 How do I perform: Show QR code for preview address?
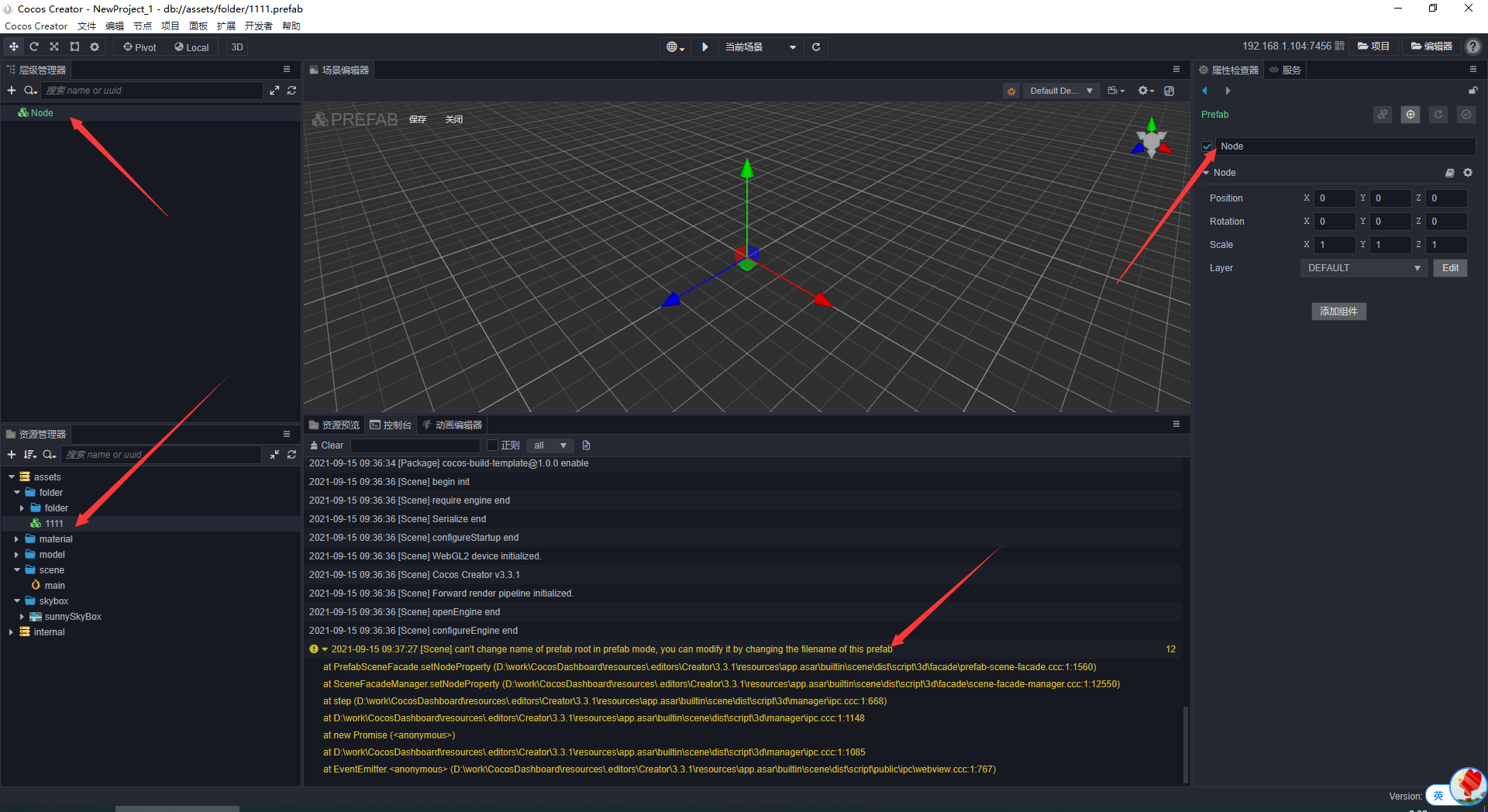pos(1339,46)
